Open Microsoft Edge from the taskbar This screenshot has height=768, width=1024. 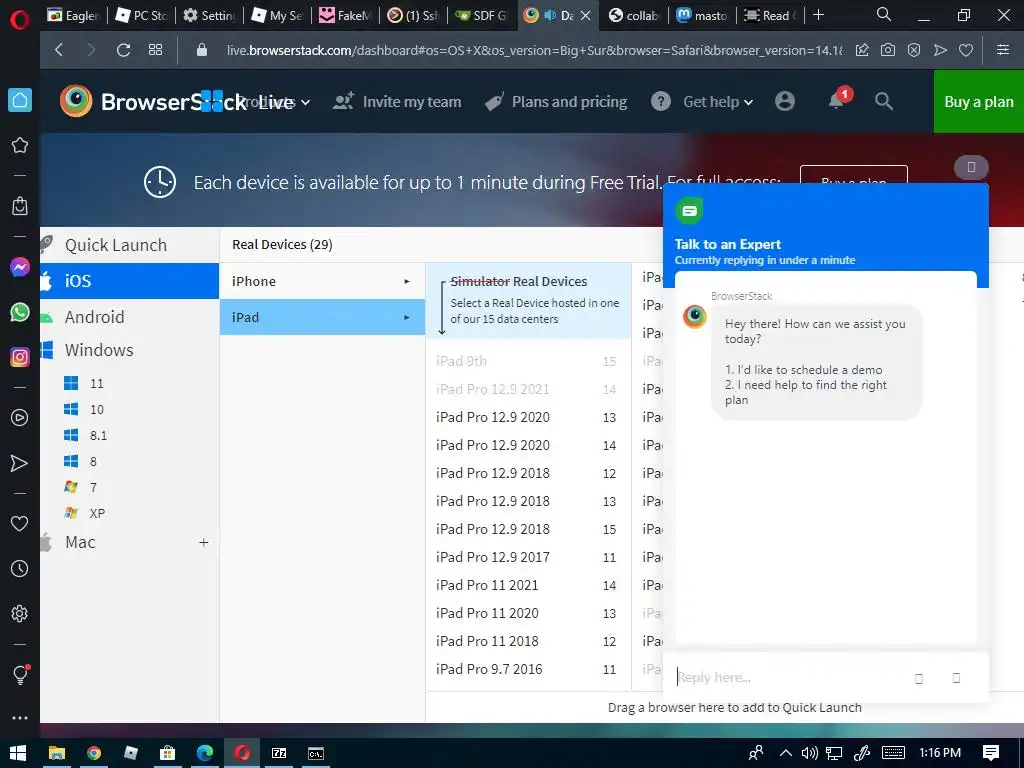204,753
